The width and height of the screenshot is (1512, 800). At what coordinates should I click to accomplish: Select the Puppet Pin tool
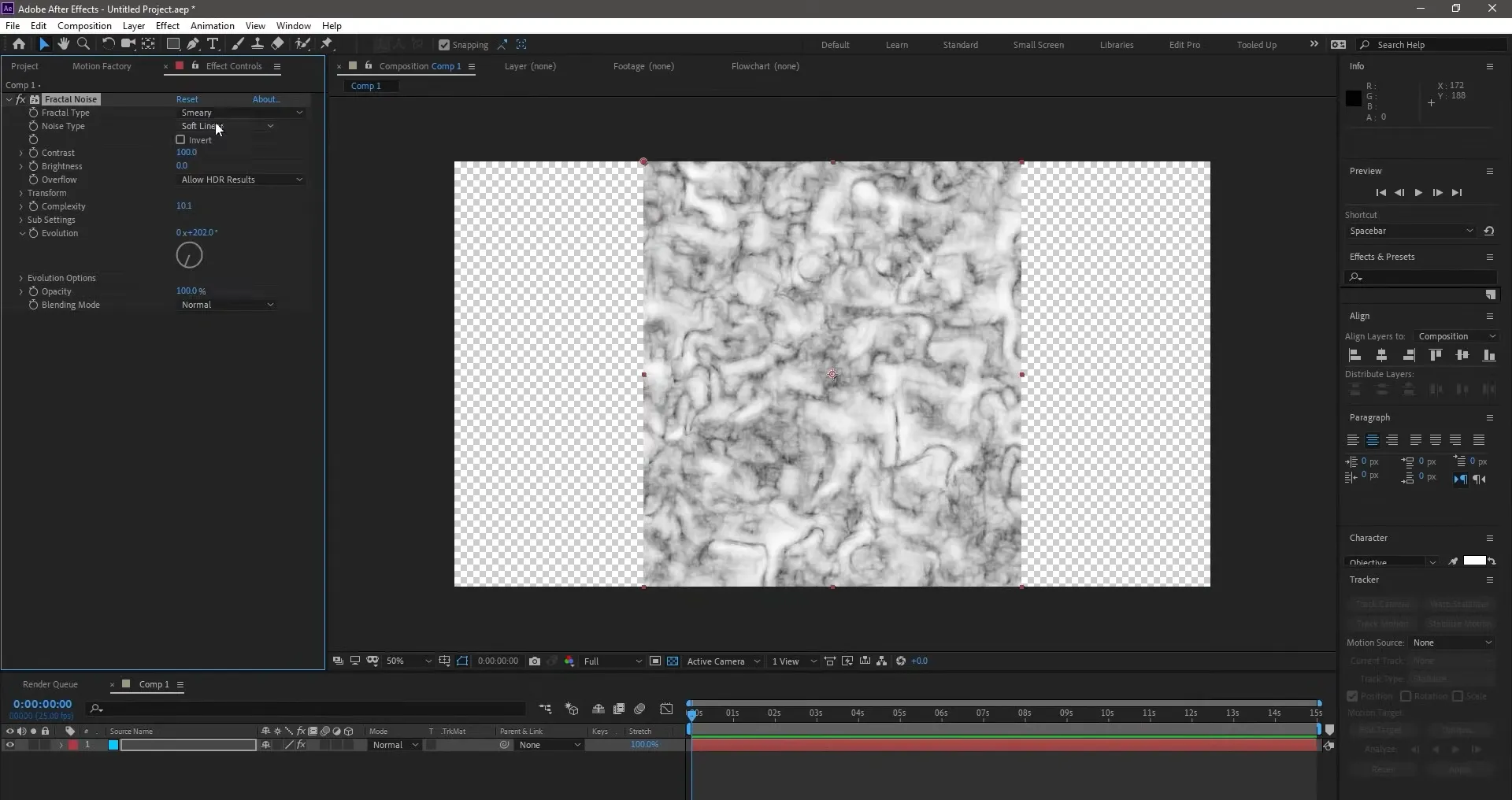[x=327, y=44]
